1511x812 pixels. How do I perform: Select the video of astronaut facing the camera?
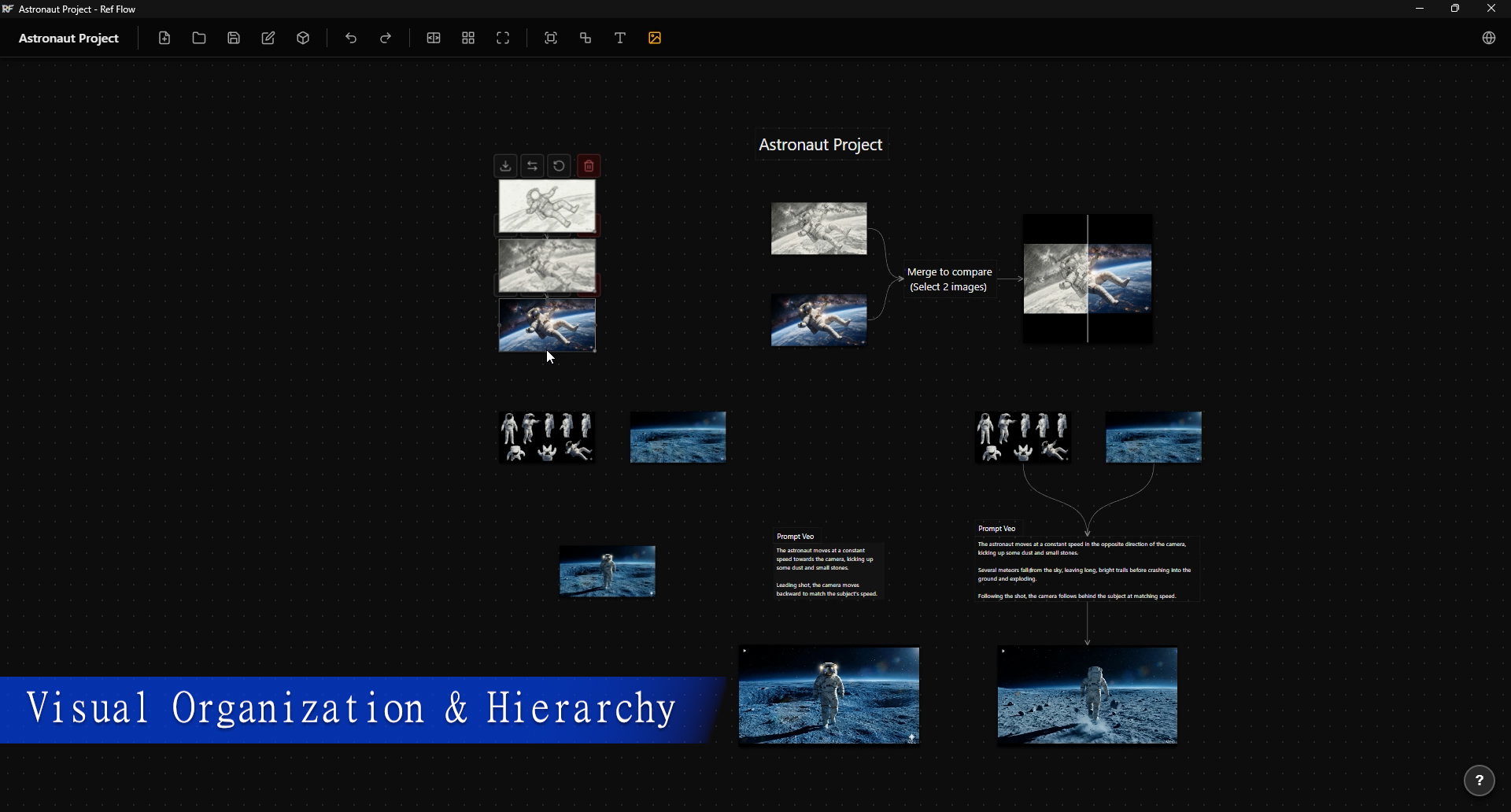point(829,696)
